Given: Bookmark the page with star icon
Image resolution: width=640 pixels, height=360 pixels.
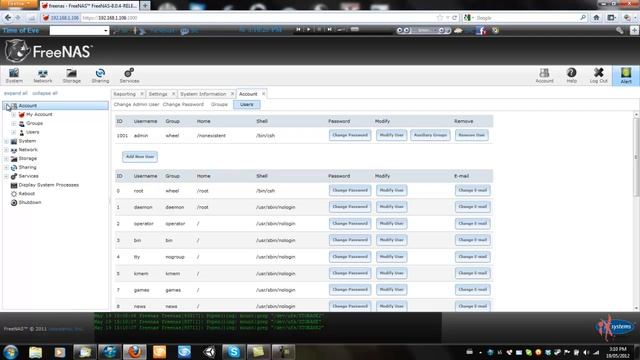Looking at the screenshot, I should [x=440, y=18].
